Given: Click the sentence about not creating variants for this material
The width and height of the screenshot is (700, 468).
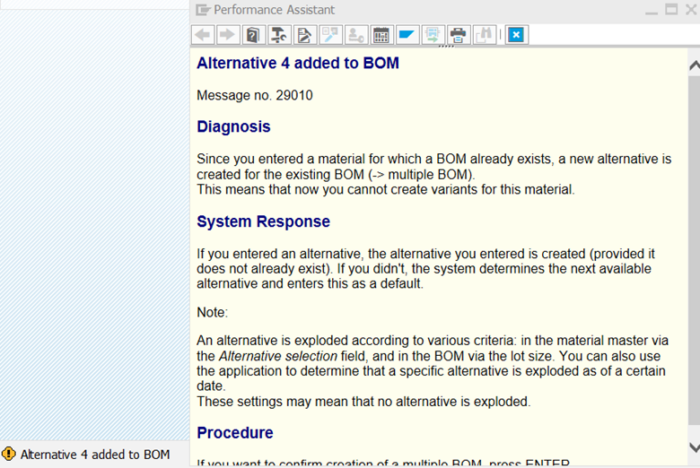Looking at the screenshot, I should (x=386, y=189).
